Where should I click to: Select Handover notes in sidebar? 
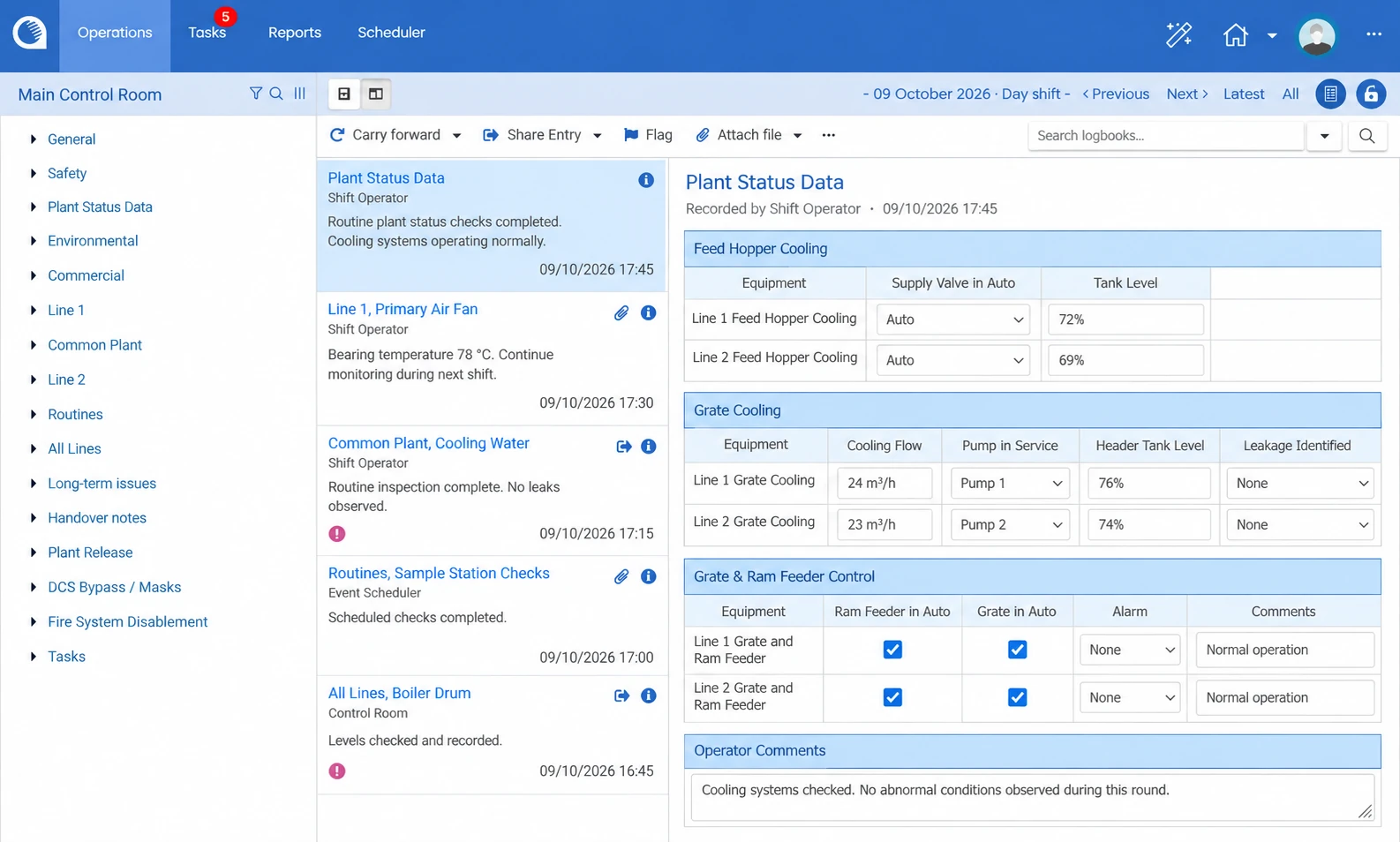pyautogui.click(x=97, y=518)
